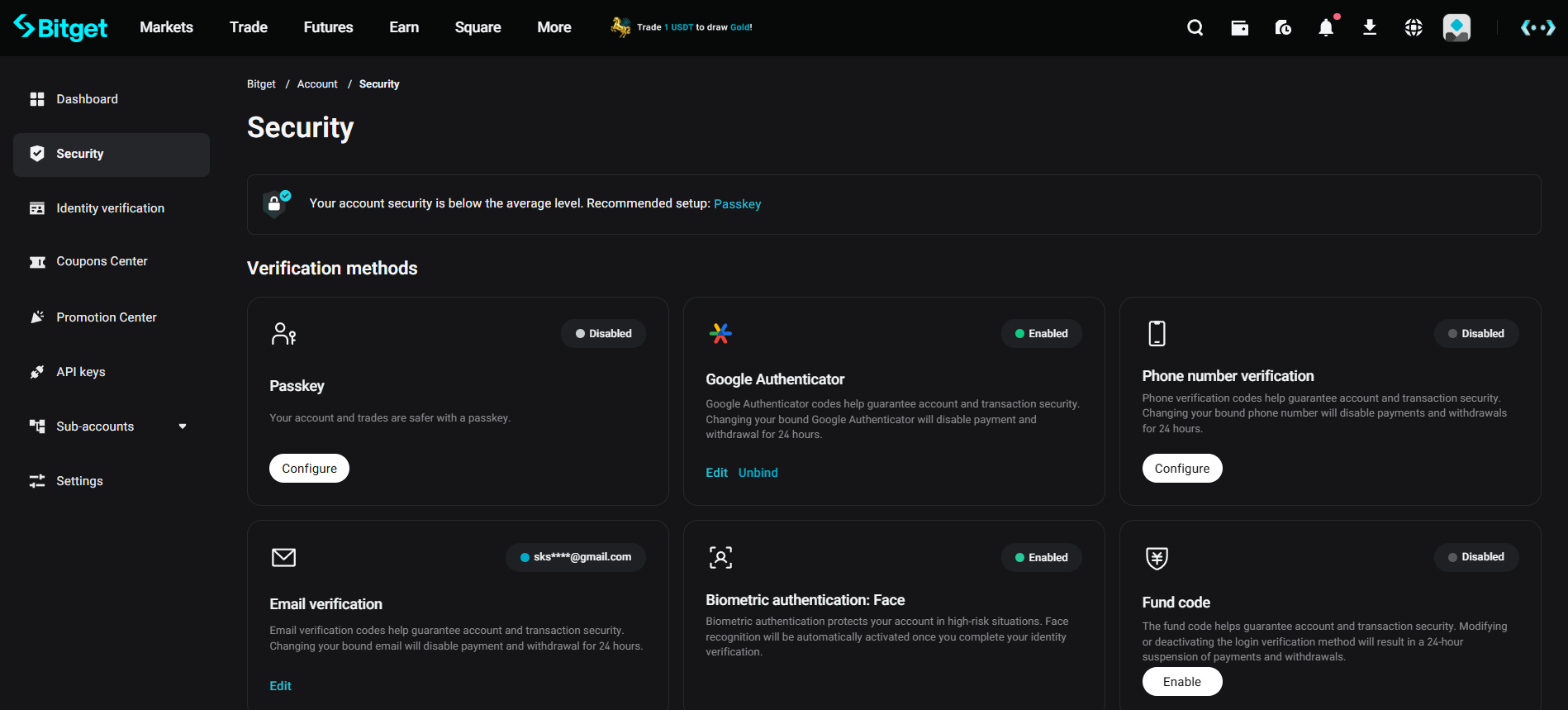Open the Markets menu item
The height and width of the screenshot is (710, 1568).
coord(166,27)
